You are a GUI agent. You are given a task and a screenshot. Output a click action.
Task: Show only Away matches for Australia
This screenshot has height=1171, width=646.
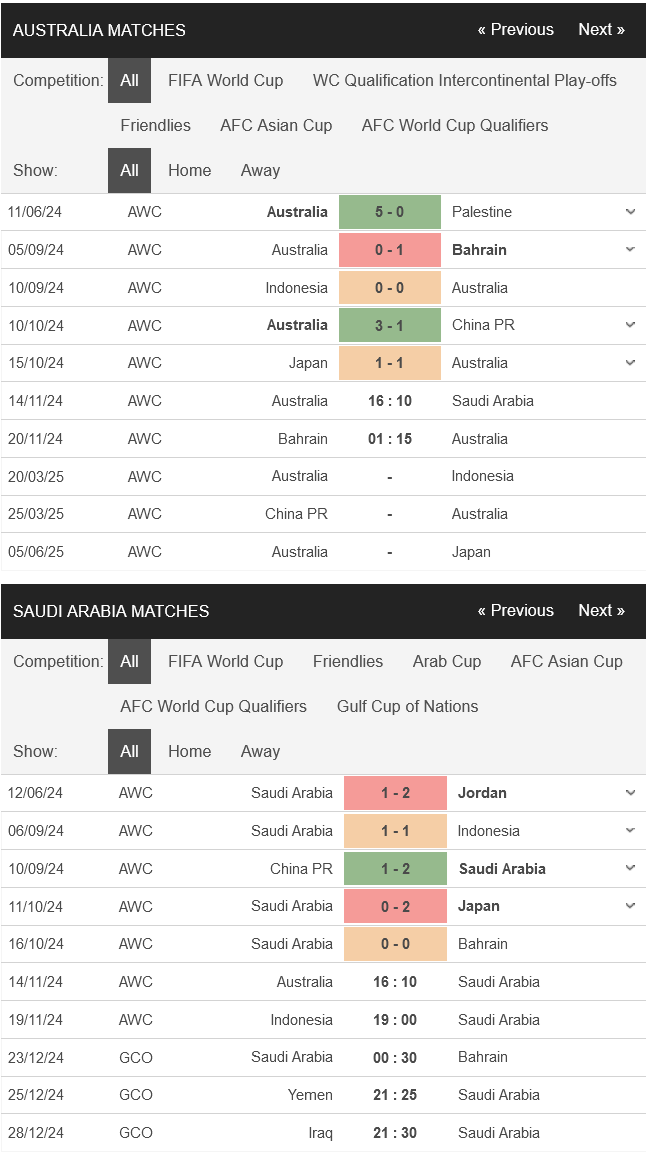(x=260, y=170)
